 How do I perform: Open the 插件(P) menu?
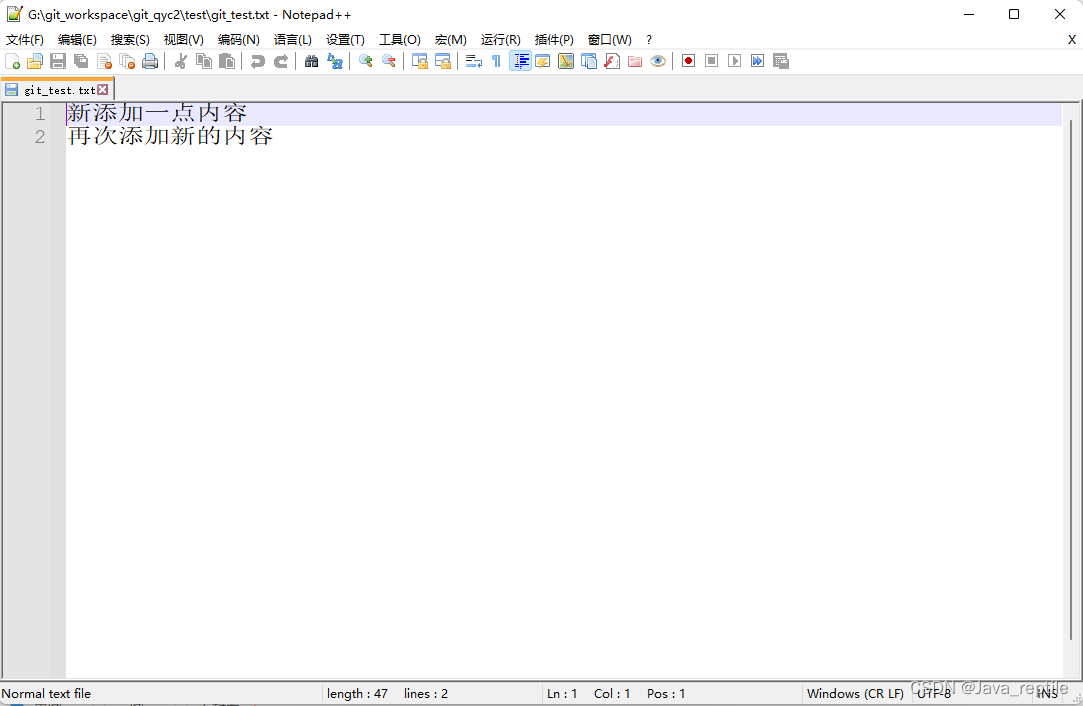(555, 40)
